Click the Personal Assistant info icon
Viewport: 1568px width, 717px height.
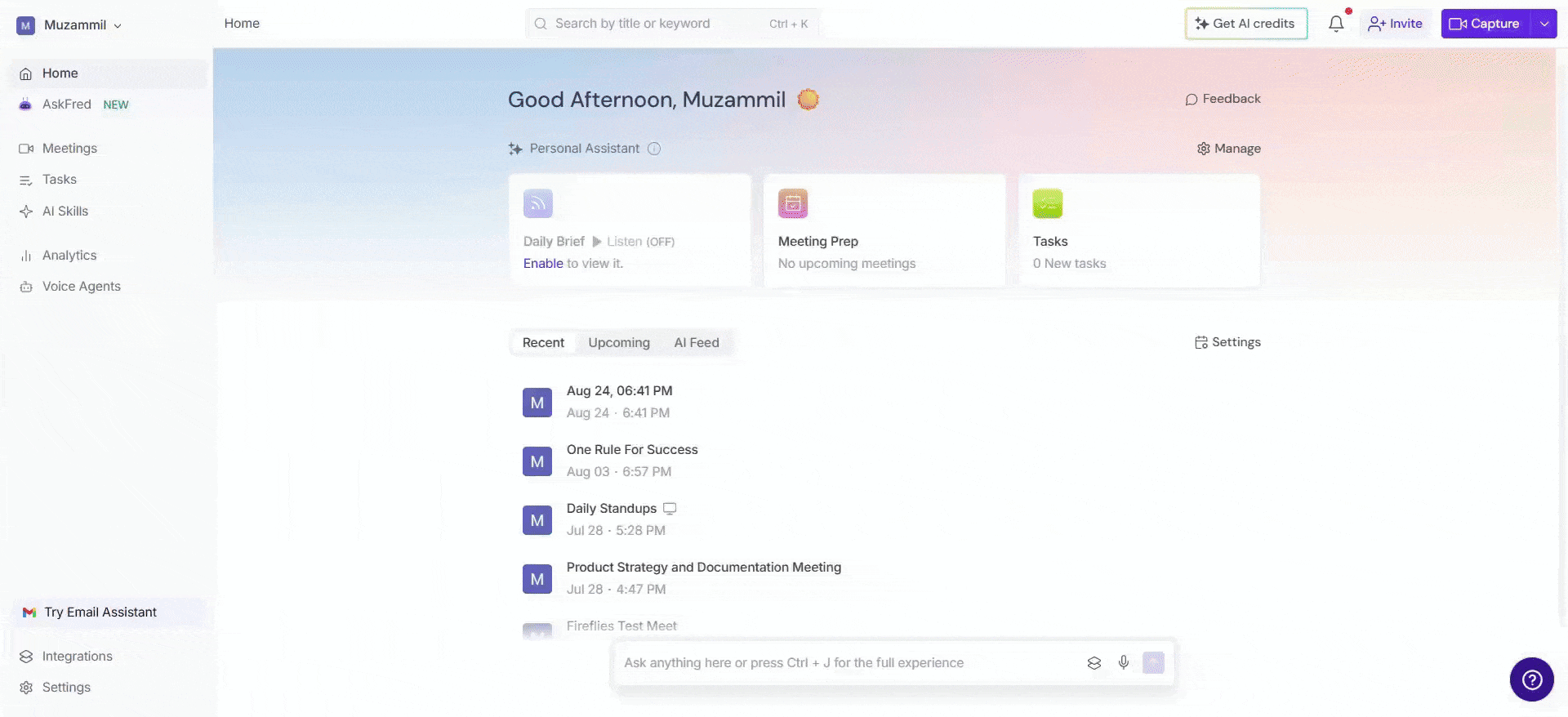click(654, 149)
